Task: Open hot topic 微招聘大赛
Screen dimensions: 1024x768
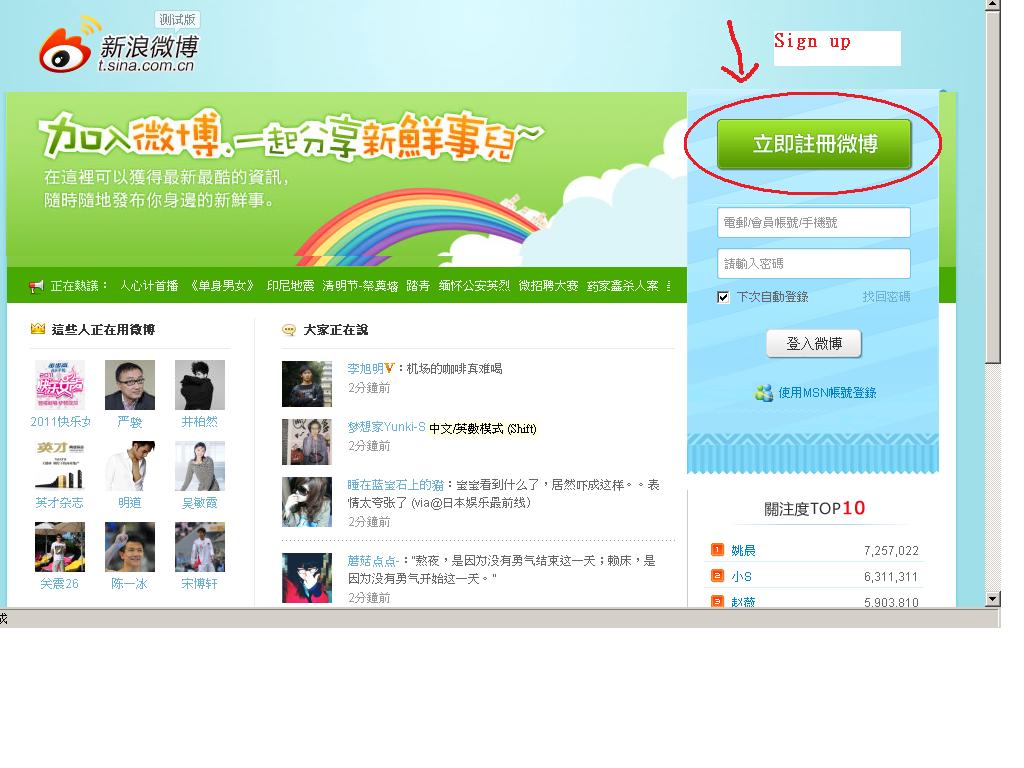Action: [x=548, y=286]
